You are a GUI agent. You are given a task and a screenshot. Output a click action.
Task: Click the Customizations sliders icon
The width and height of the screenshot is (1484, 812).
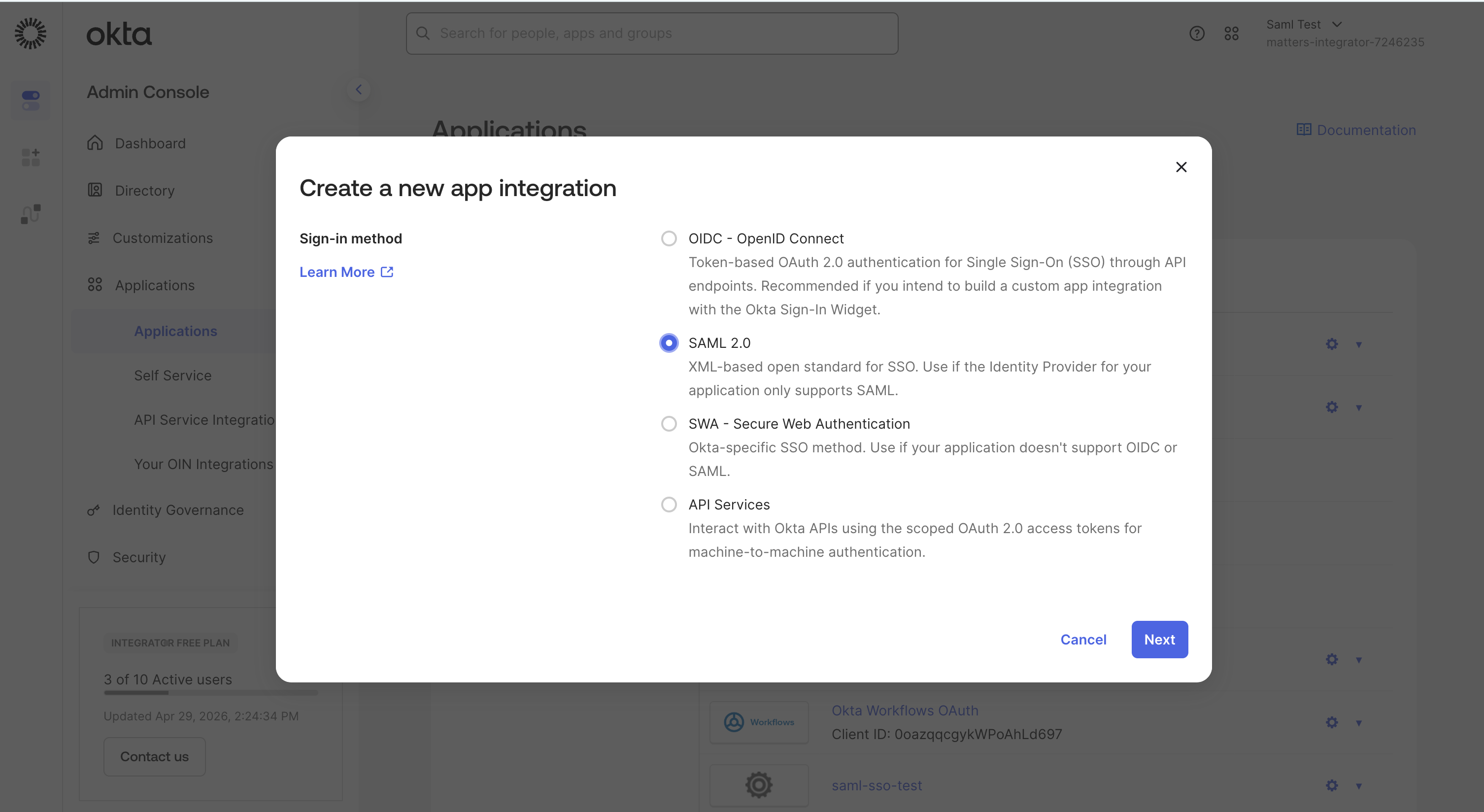point(94,238)
